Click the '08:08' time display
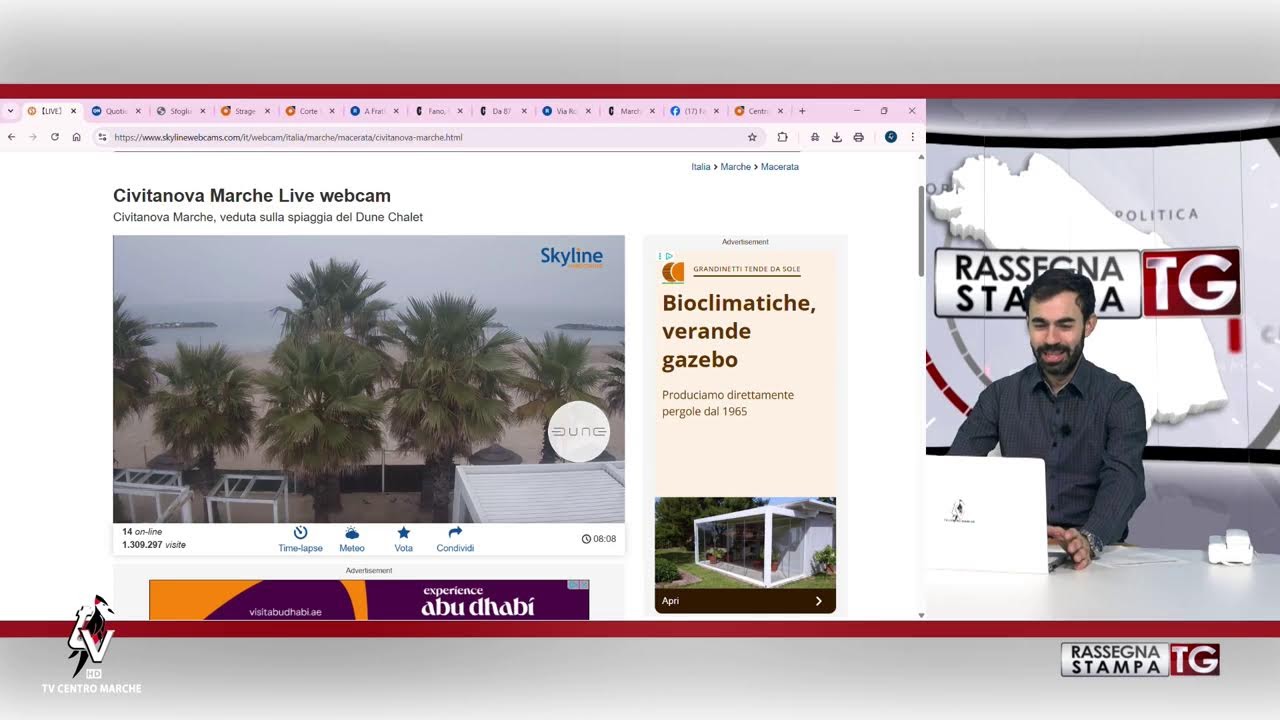The height and width of the screenshot is (720, 1280). pyautogui.click(x=599, y=539)
